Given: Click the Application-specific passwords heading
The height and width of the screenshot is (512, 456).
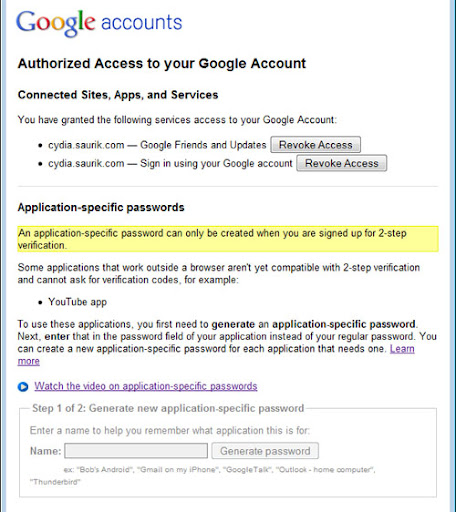Looking at the screenshot, I should pos(101,207).
